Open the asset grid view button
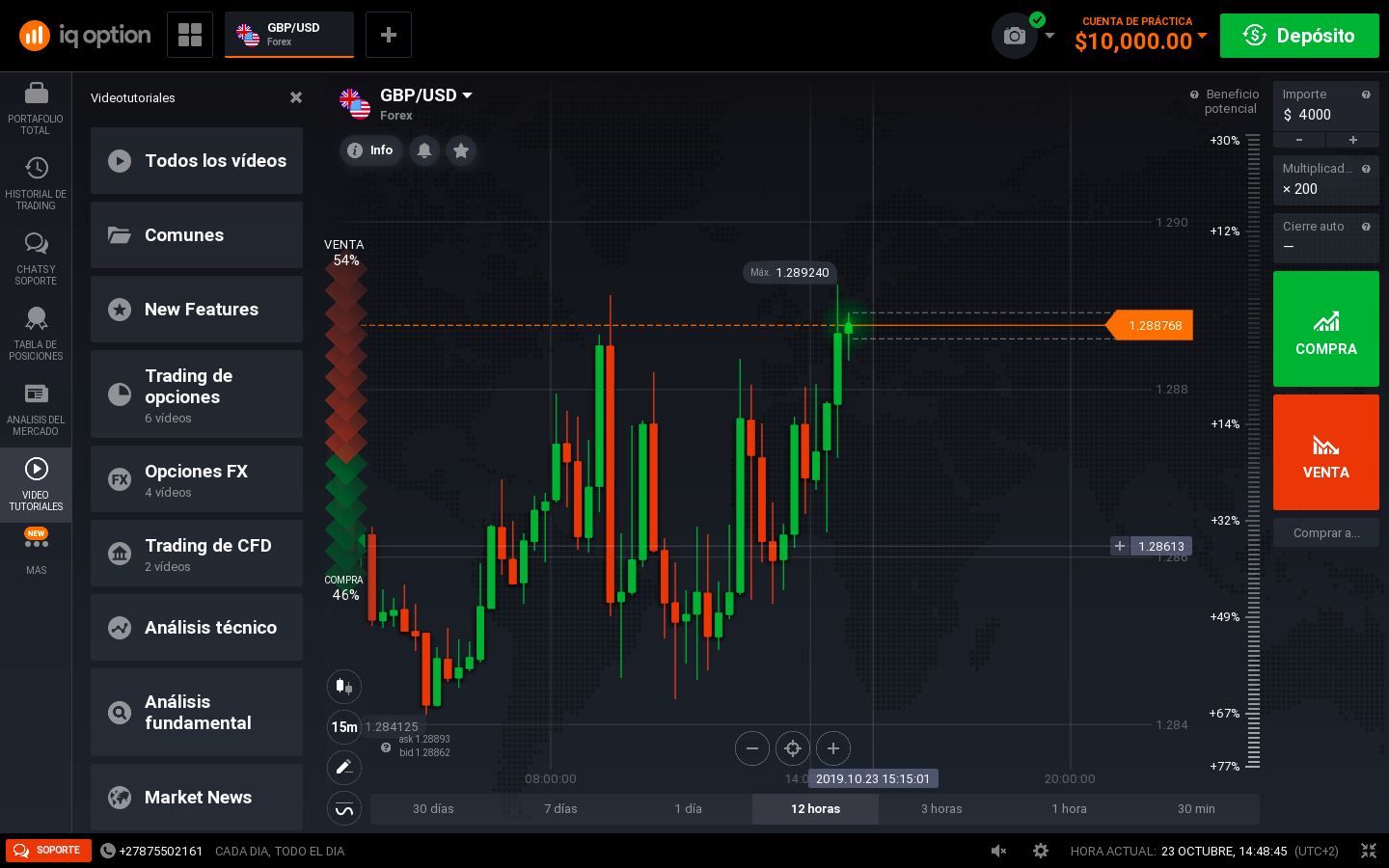Screen dimensions: 1389x868 (x=190, y=35)
